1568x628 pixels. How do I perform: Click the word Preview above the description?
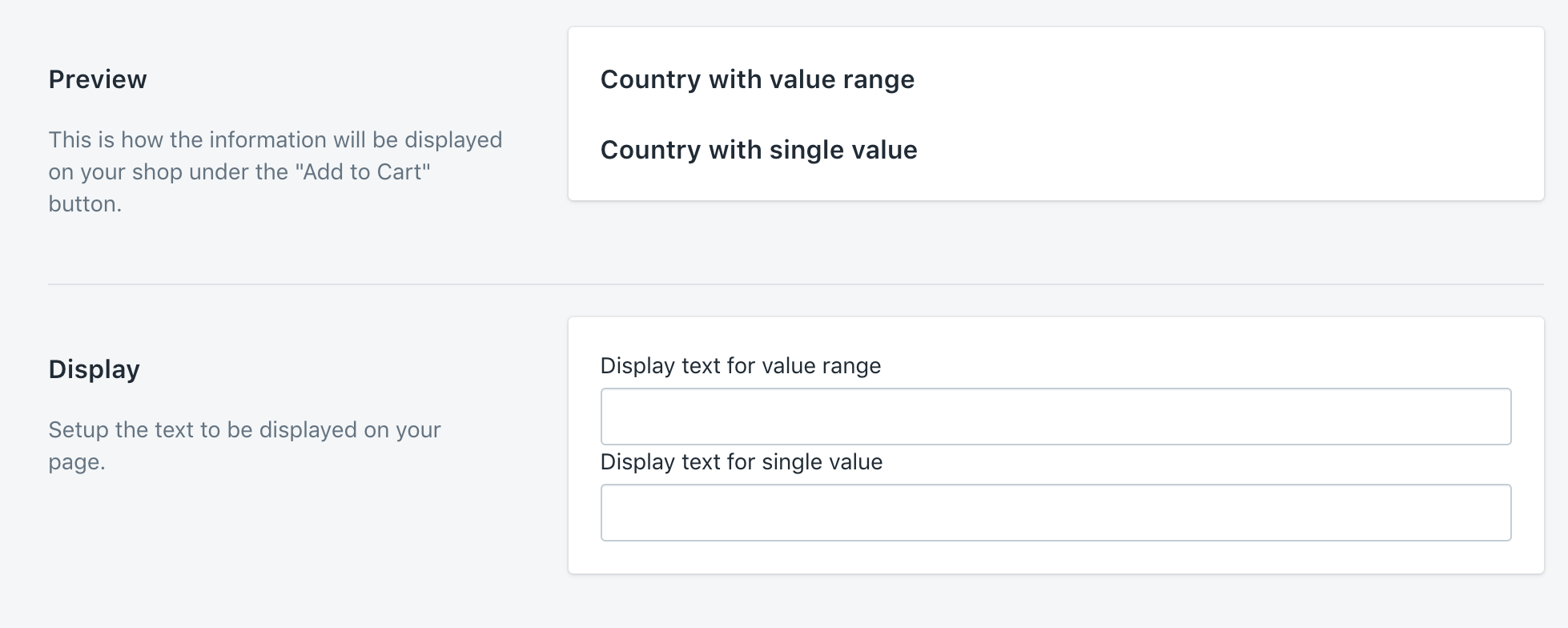coord(98,78)
